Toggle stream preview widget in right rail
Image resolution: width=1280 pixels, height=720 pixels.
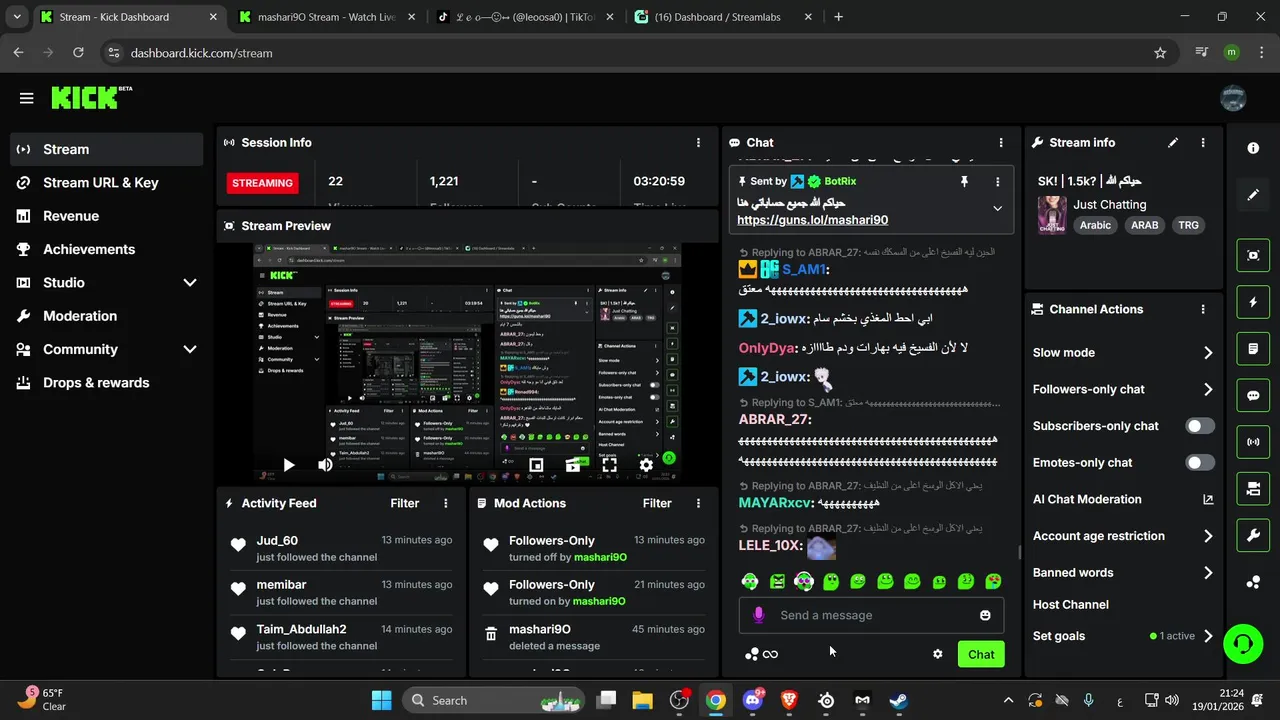[x=1253, y=255]
